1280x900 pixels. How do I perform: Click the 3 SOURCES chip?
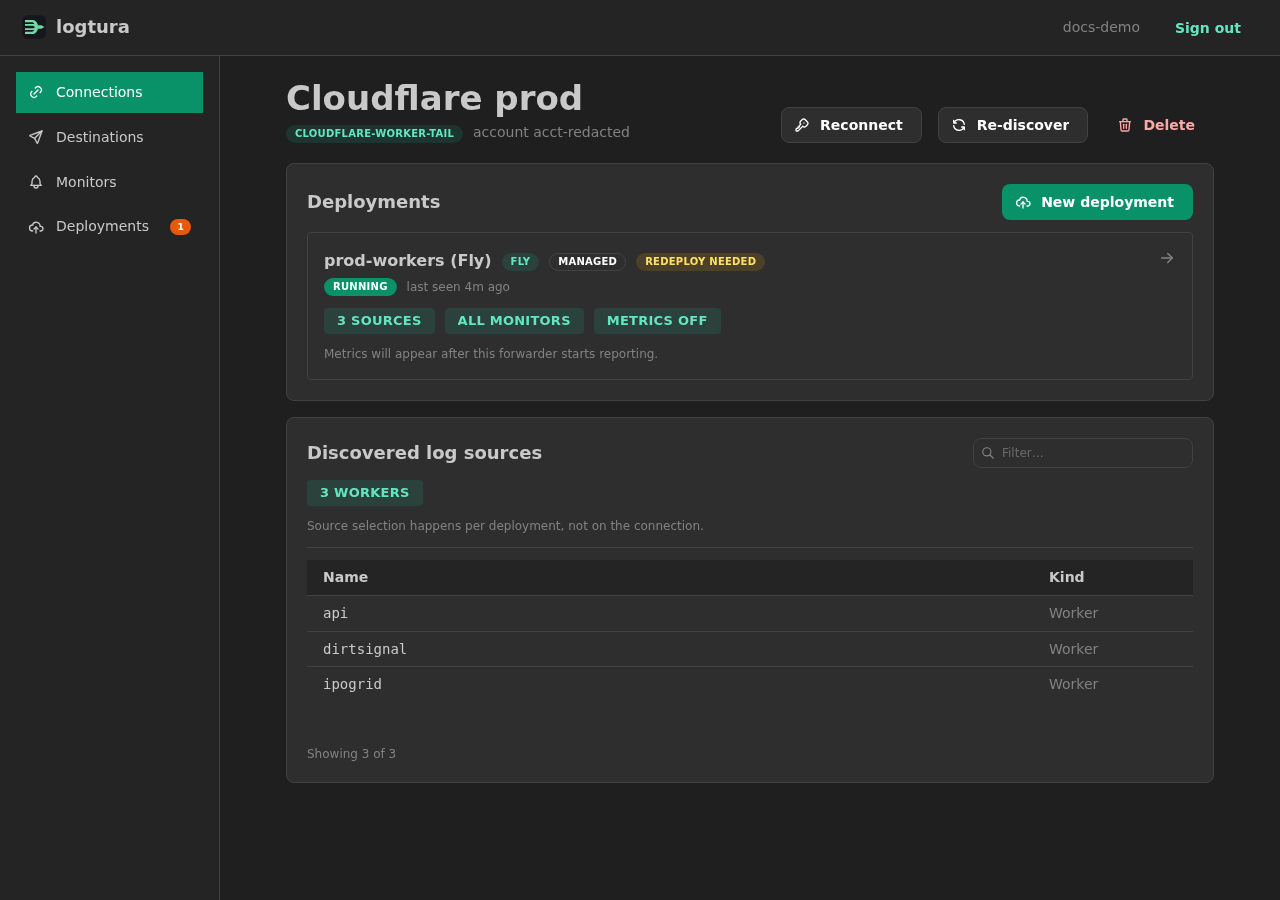pyautogui.click(x=379, y=321)
